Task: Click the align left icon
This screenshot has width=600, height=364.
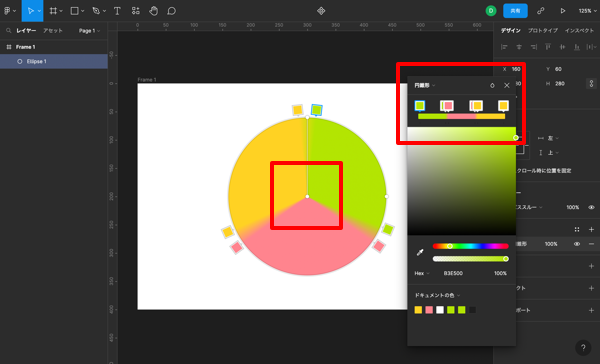Action: coord(504,47)
